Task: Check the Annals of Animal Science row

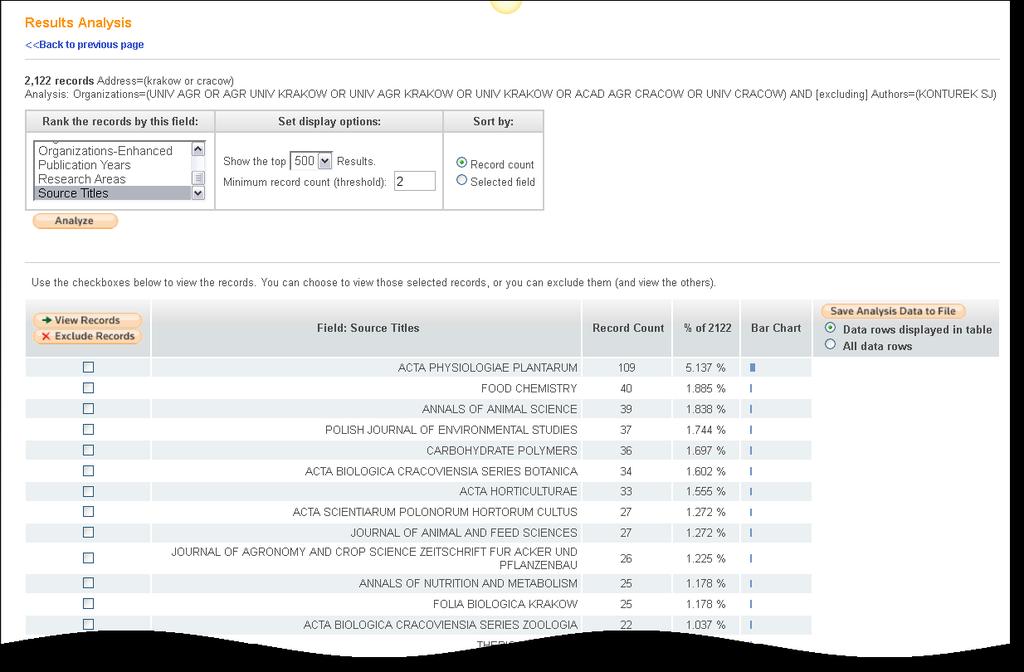Action: click(88, 409)
